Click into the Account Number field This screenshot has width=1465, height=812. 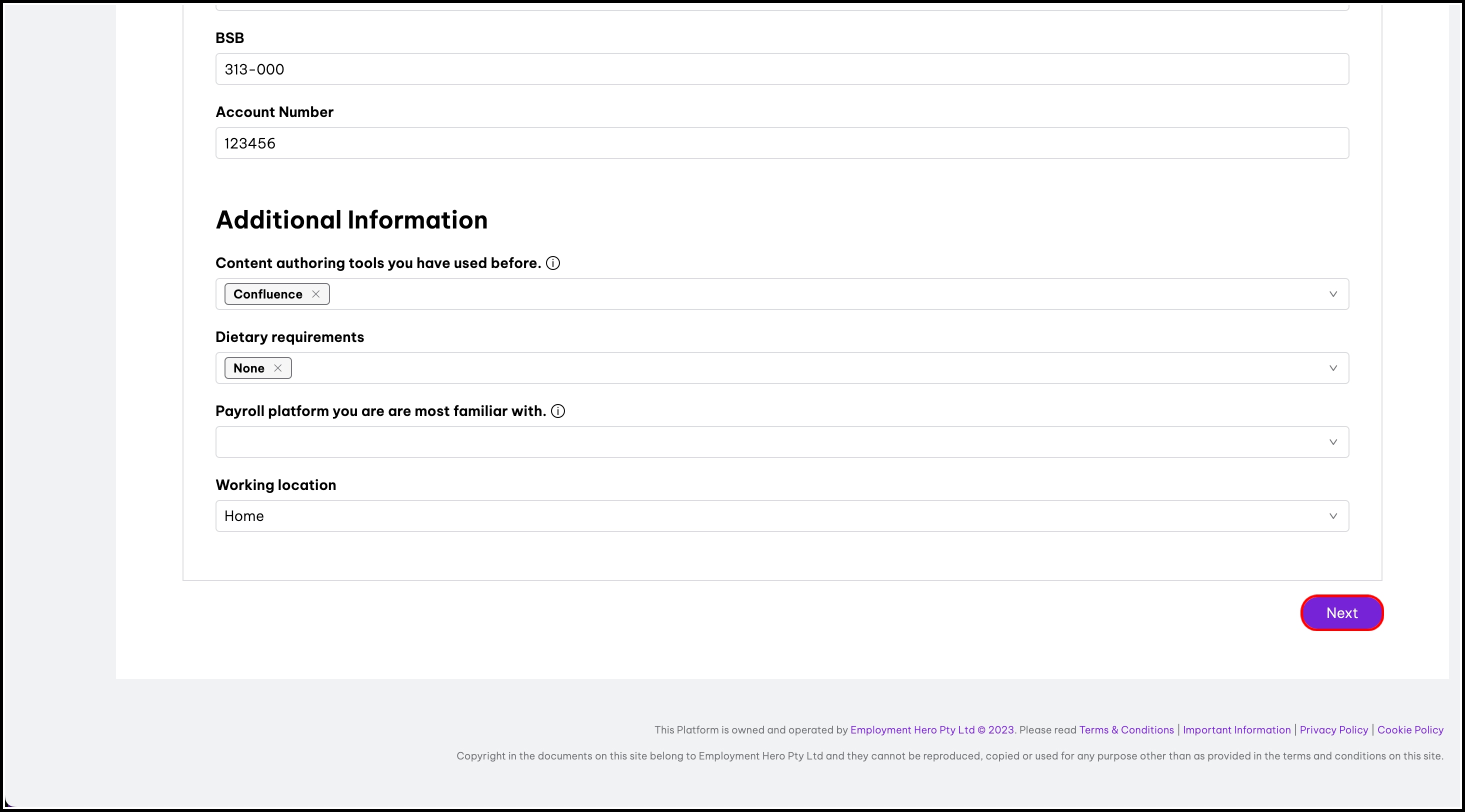781,143
